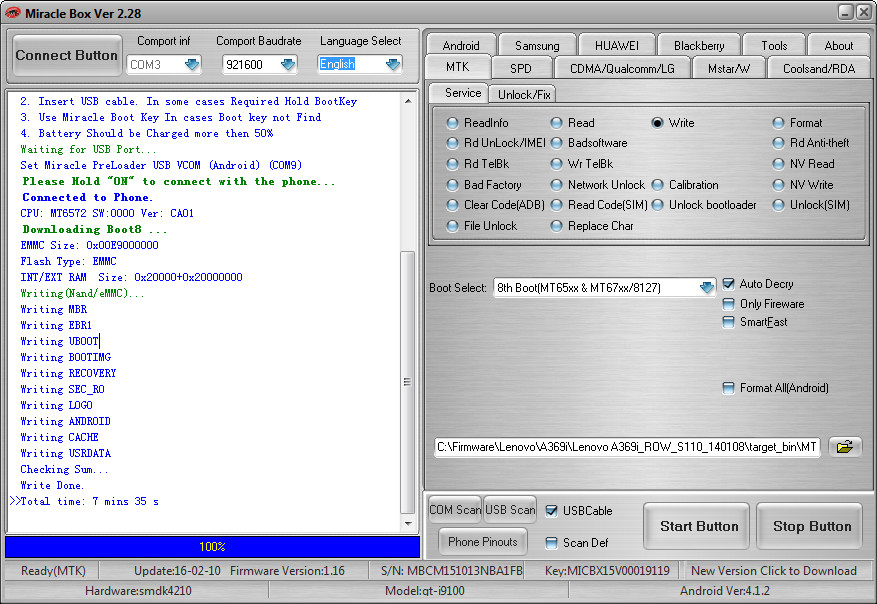Viewport: 877px width, 604px height.
Task: Uncheck the USBCable checkbox
Action: point(552,511)
